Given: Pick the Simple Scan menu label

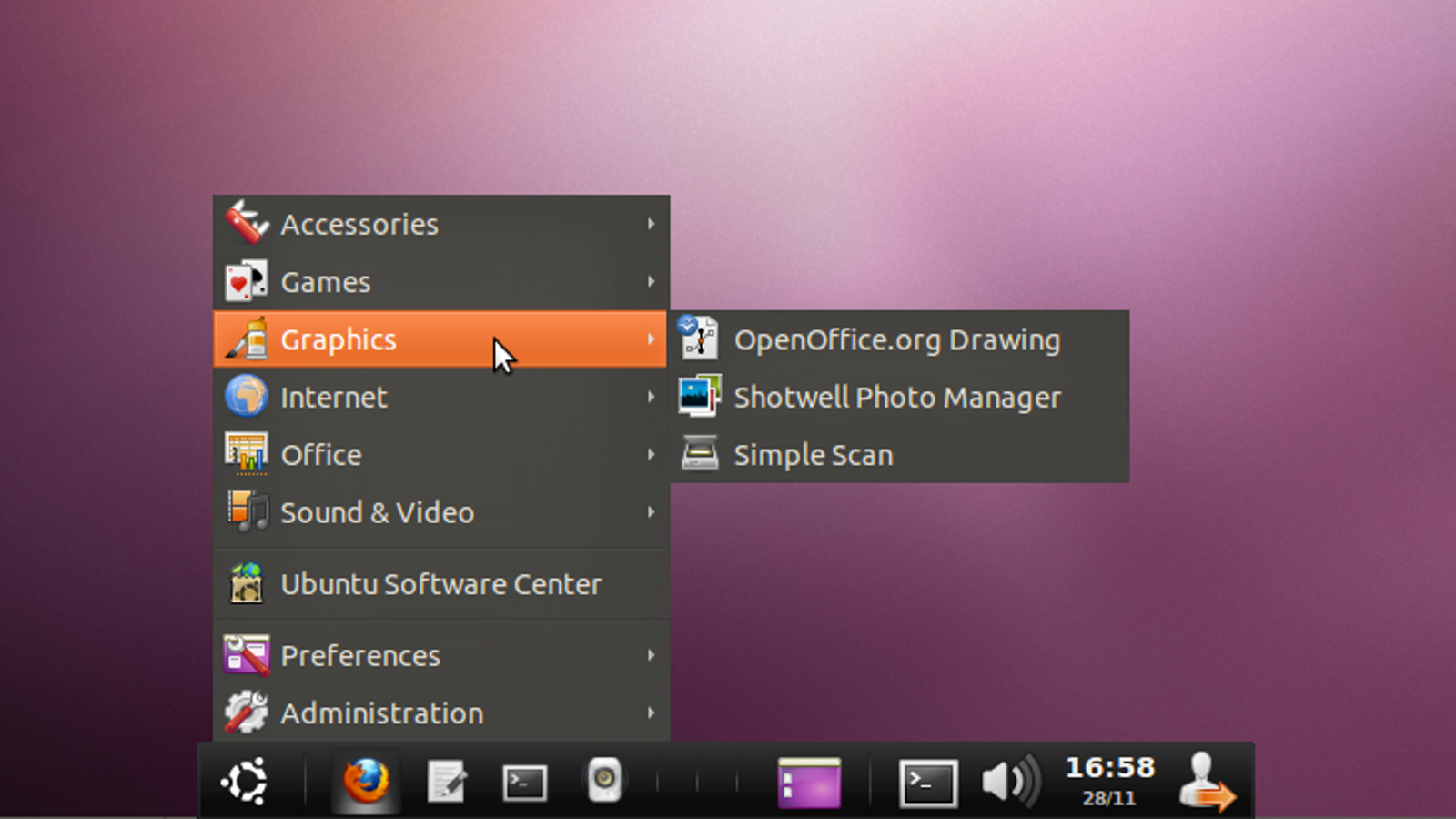Looking at the screenshot, I should [x=814, y=455].
